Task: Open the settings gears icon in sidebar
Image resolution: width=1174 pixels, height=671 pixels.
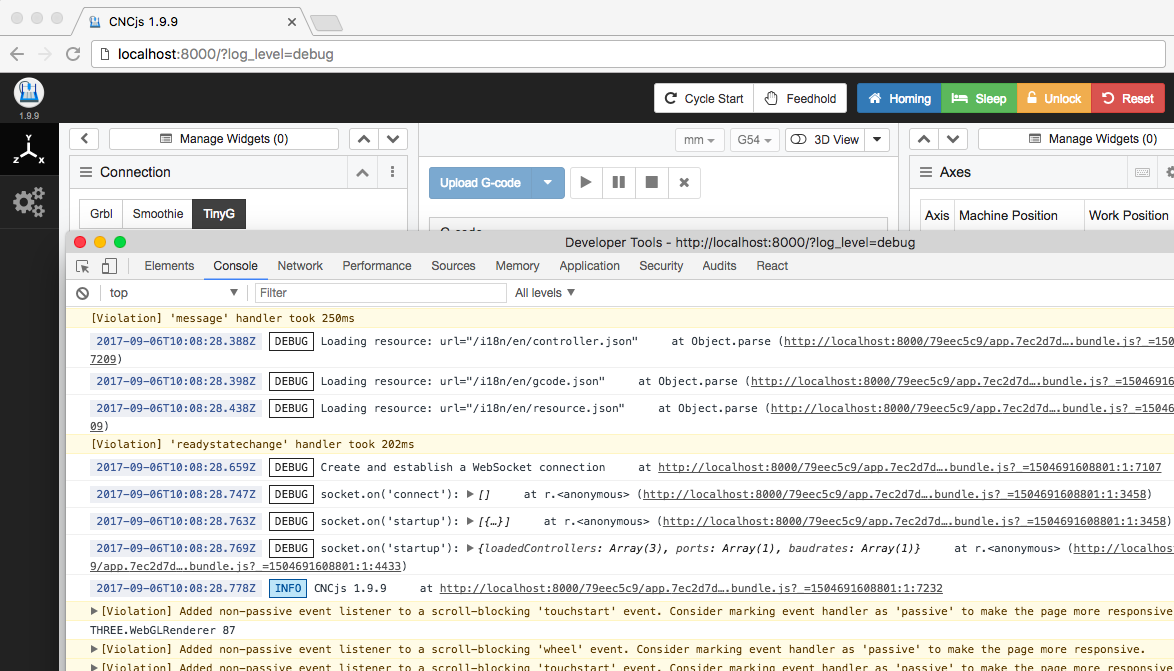Action: point(28,202)
